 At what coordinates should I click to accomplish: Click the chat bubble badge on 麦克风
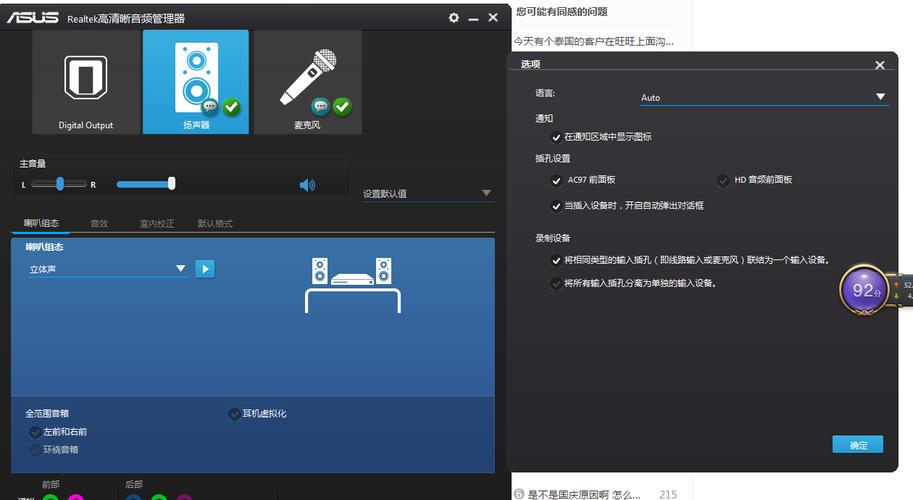321,107
